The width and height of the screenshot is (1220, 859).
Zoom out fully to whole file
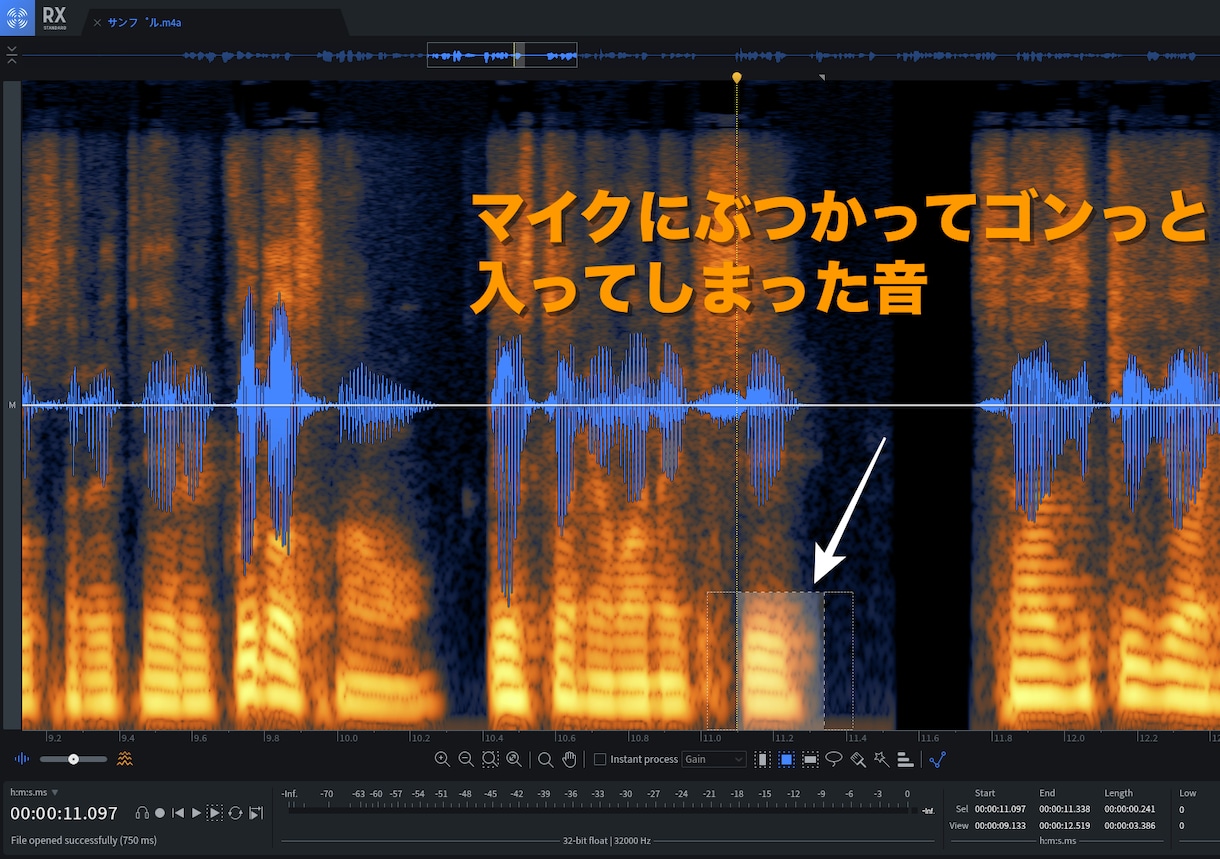(x=514, y=759)
